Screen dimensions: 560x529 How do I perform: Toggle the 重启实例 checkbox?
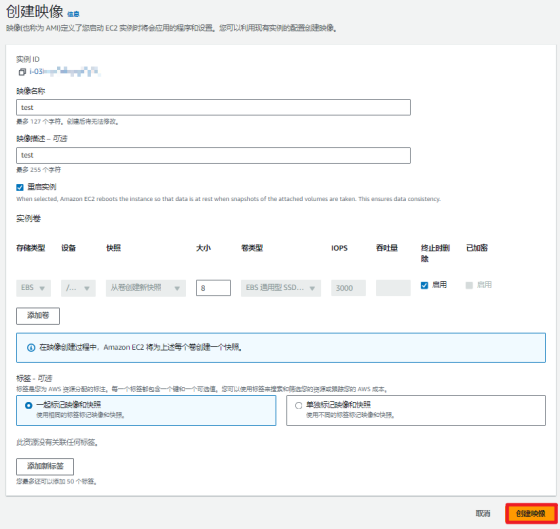pyautogui.click(x=20, y=187)
